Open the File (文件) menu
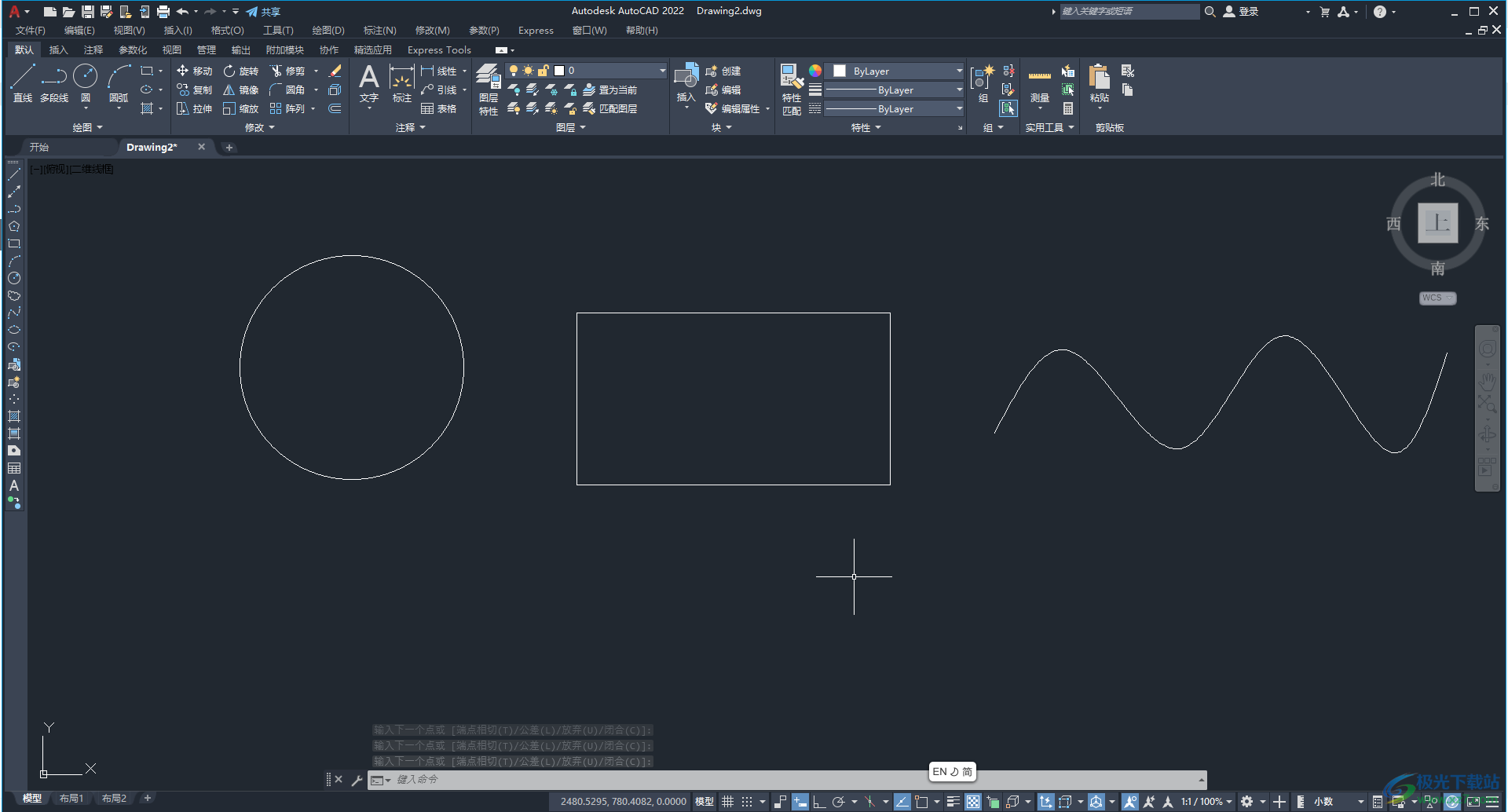Screen dimensions: 1508x812 (31, 31)
